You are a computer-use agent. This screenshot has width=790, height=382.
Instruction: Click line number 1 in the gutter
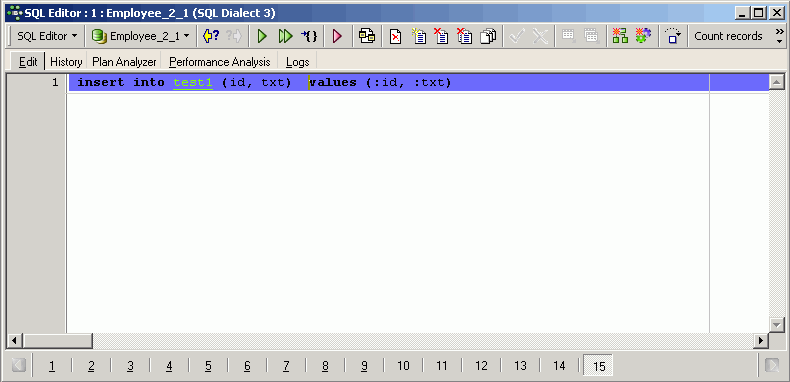55,83
